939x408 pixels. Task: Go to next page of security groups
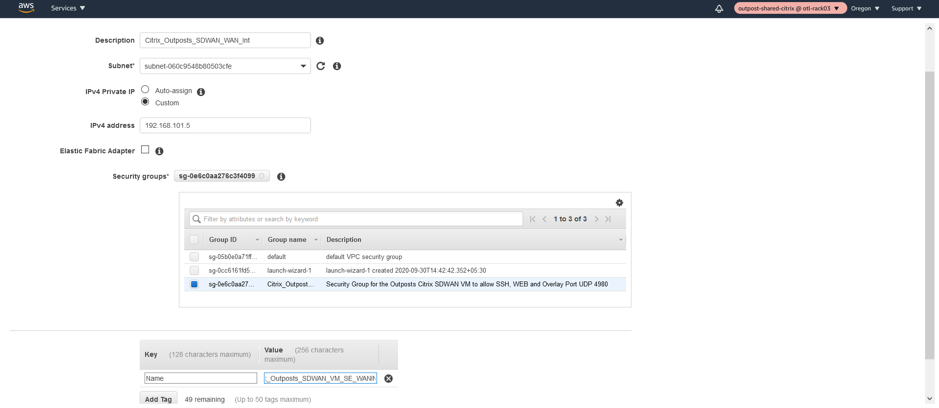(596, 219)
